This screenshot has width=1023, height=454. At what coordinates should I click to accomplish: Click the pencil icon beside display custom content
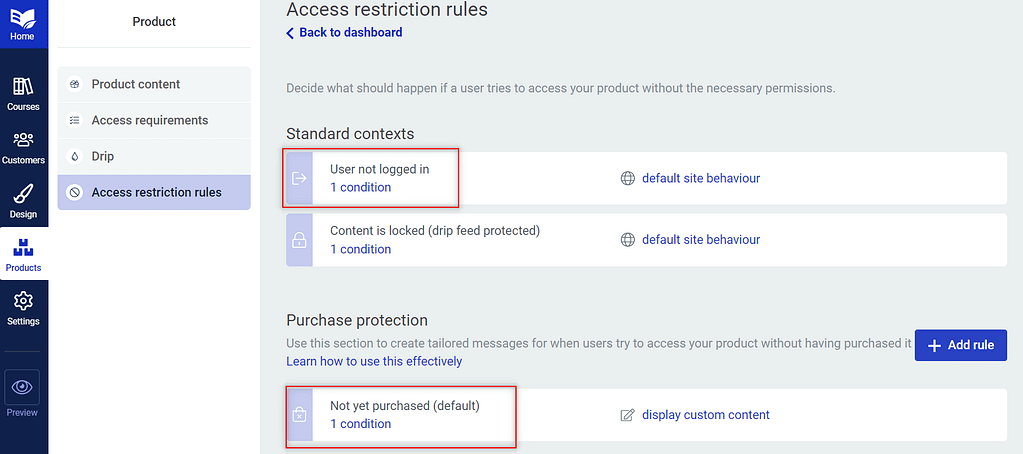pyautogui.click(x=627, y=415)
